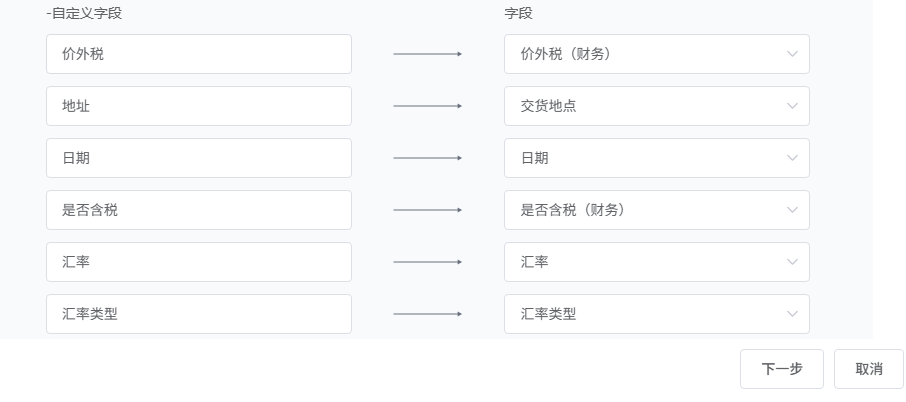The width and height of the screenshot is (906, 402).
Task: Open the 价外税（财务） field dropdown
Action: (x=645, y=54)
